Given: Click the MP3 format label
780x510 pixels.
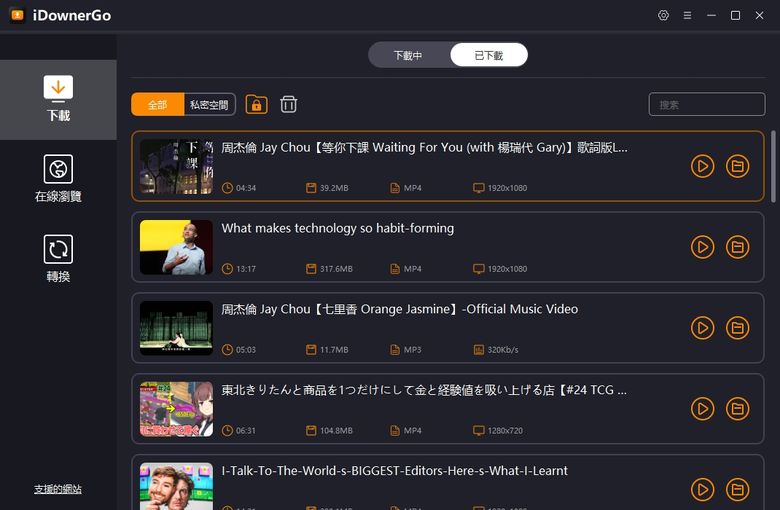Looking at the screenshot, I should 412,350.
